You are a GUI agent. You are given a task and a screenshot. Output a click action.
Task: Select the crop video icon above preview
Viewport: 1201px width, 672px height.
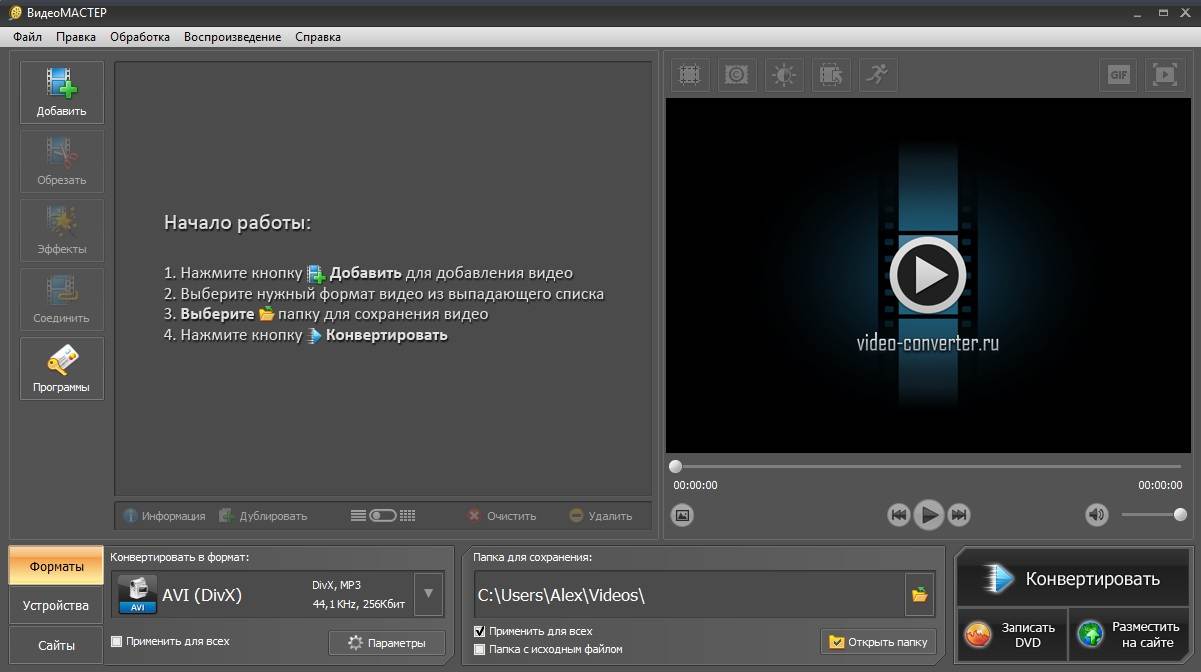click(689, 75)
